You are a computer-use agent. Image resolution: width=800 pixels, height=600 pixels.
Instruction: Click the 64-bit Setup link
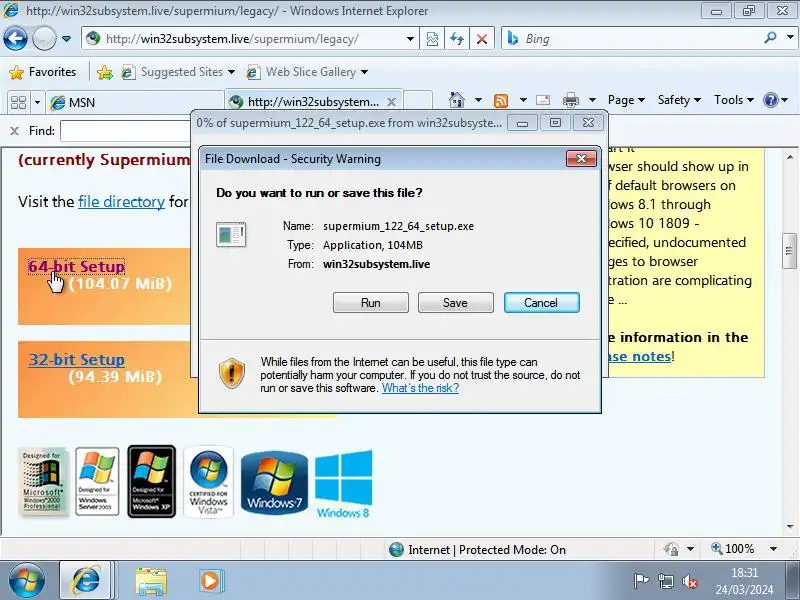pyautogui.click(x=77, y=266)
